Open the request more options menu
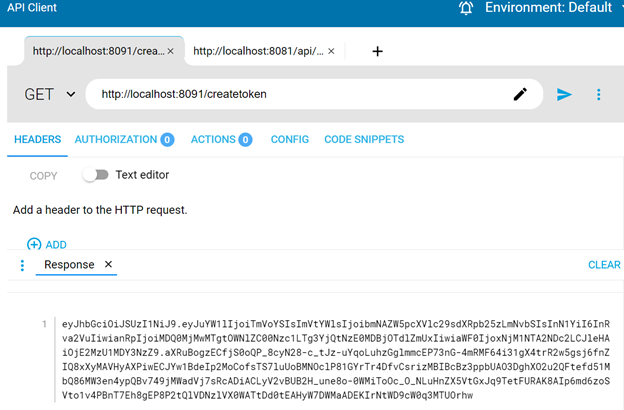The image size is (624, 410). pyautogui.click(x=599, y=94)
